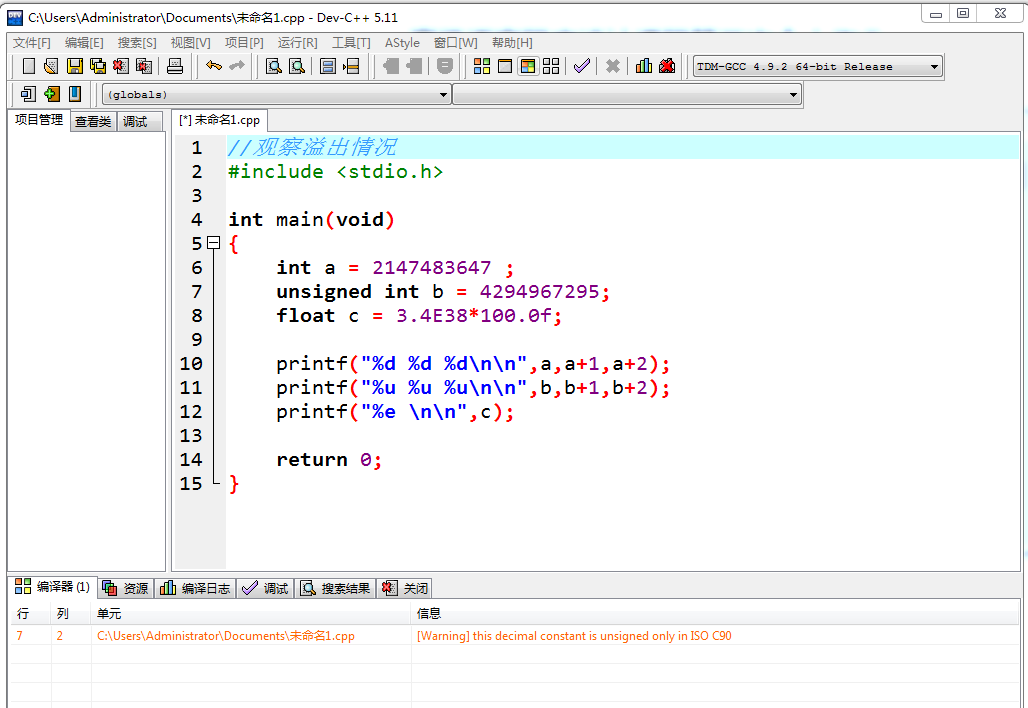Viewport: 1028px width, 708px height.
Task: Click the Goto function toolbar icon
Action: pyautogui.click(x=328, y=66)
